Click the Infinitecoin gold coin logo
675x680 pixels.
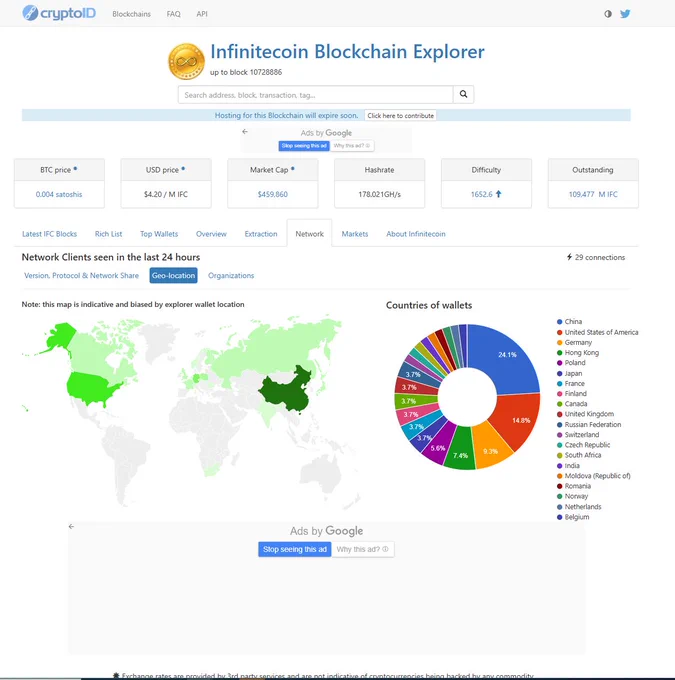(x=186, y=61)
